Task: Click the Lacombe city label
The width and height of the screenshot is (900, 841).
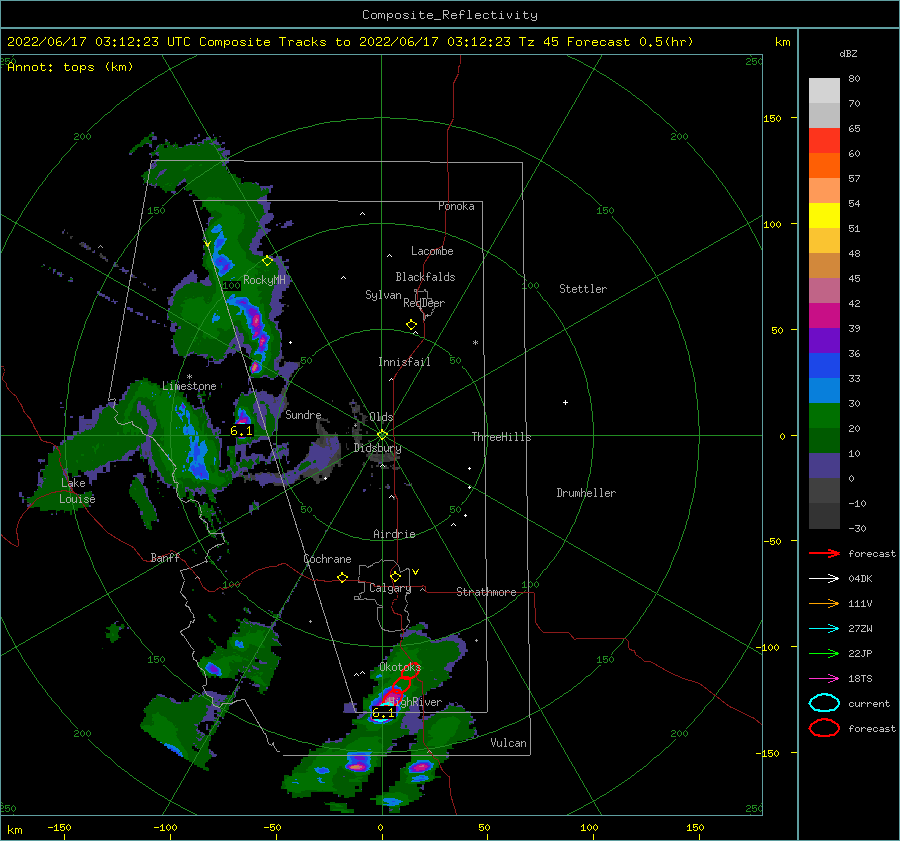Action: pos(432,251)
